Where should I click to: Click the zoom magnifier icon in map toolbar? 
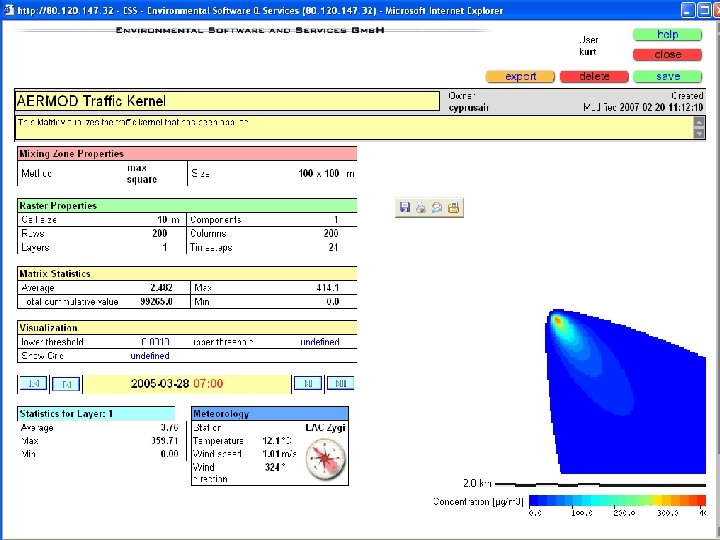click(437, 208)
